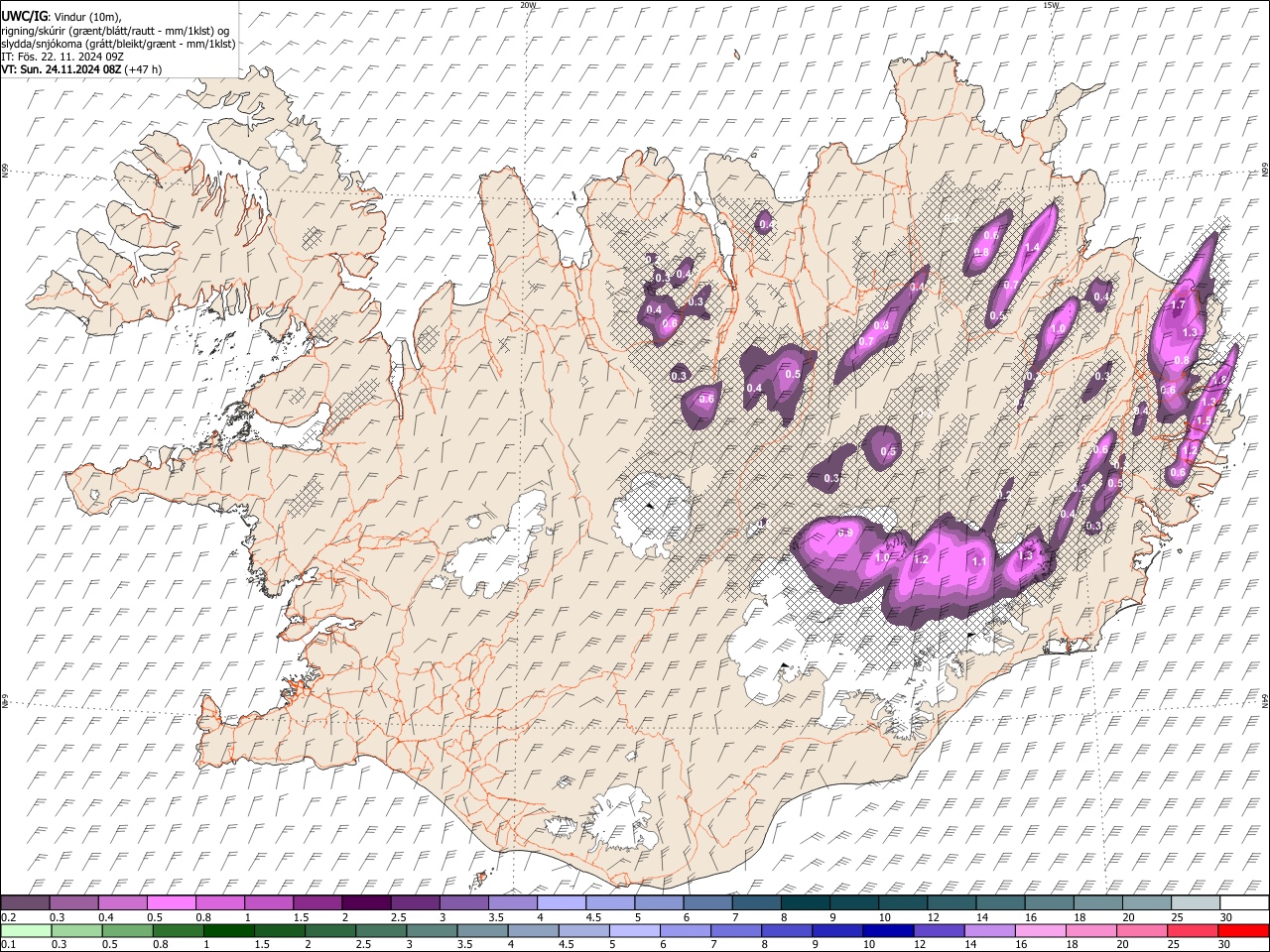Click the pale green lower swatch between 0.1 and 0.3
This screenshot has height=952, width=1270.
25,931
